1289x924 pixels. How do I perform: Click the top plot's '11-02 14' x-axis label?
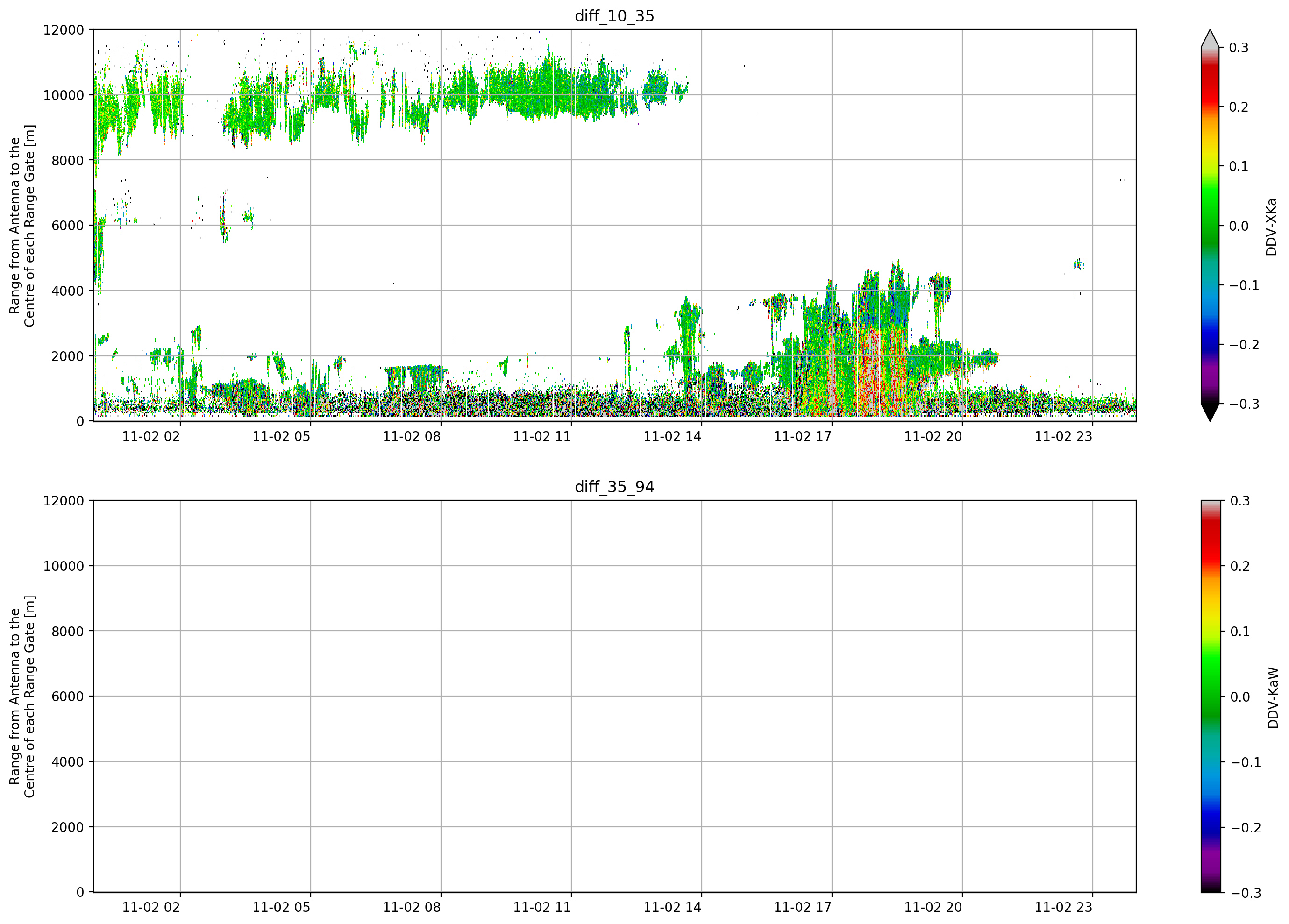point(672,436)
